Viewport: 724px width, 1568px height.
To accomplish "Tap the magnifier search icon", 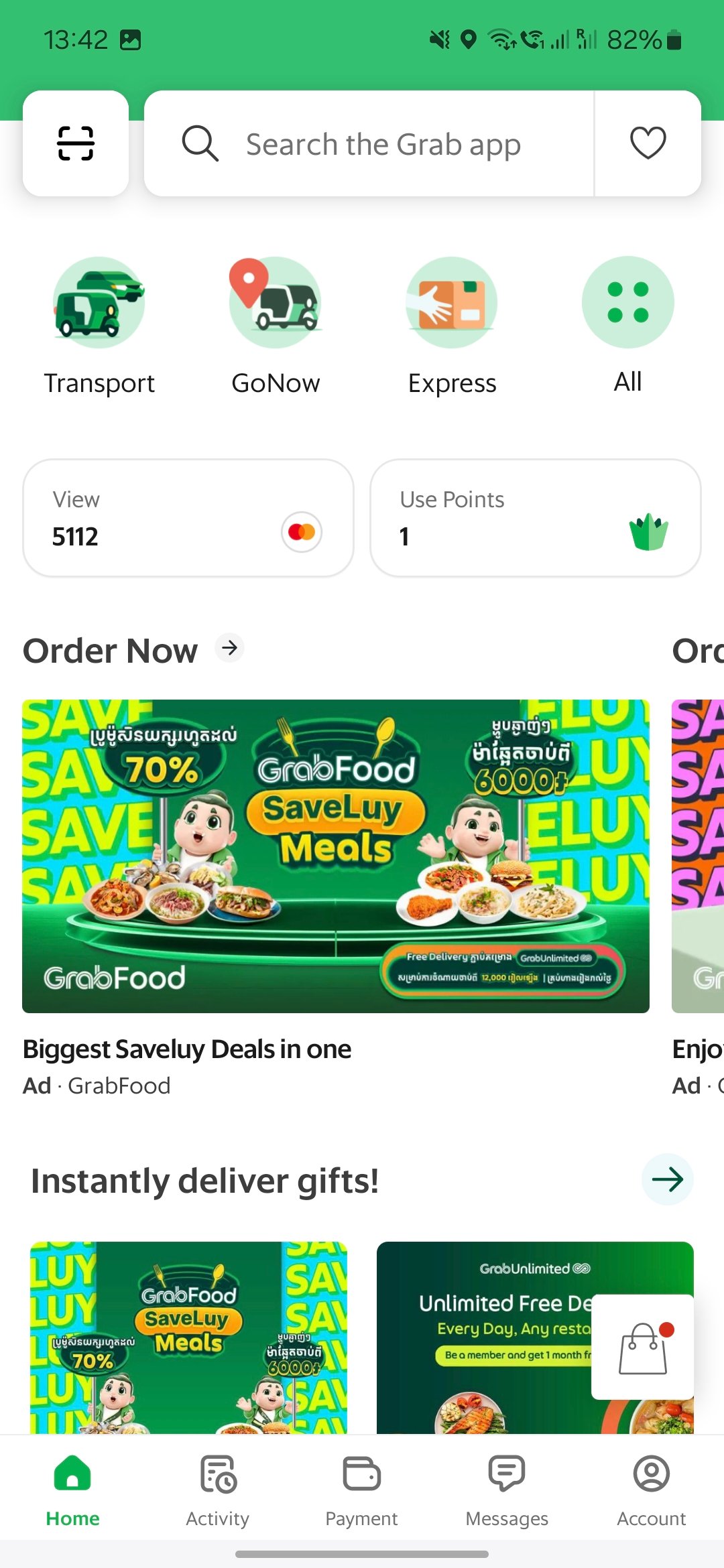I will pyautogui.click(x=200, y=143).
